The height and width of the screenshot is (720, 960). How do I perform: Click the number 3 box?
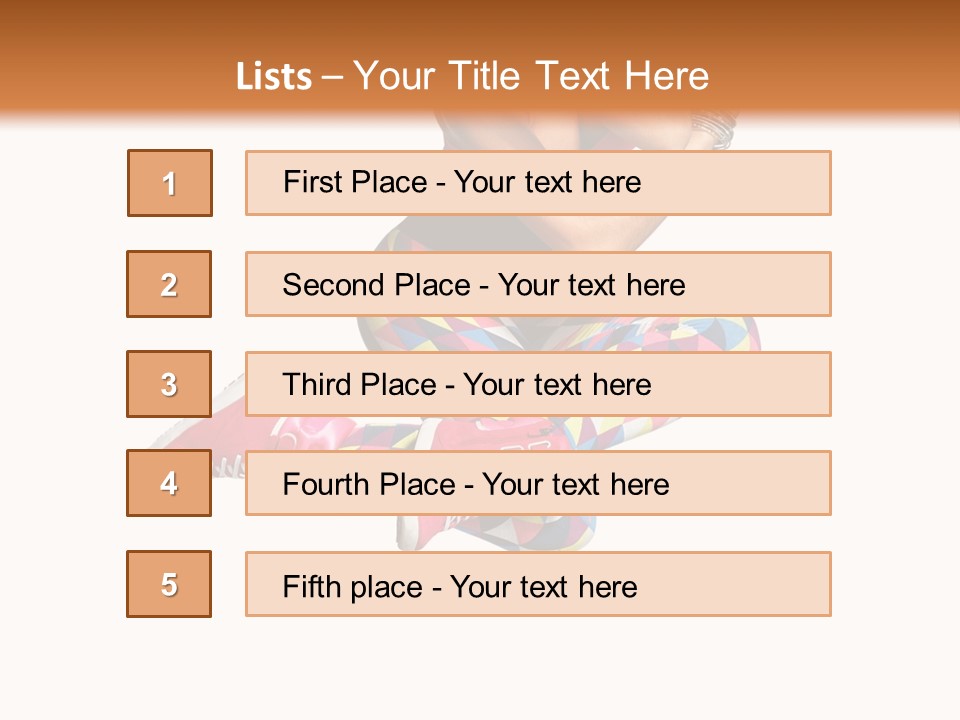pyautogui.click(x=169, y=384)
